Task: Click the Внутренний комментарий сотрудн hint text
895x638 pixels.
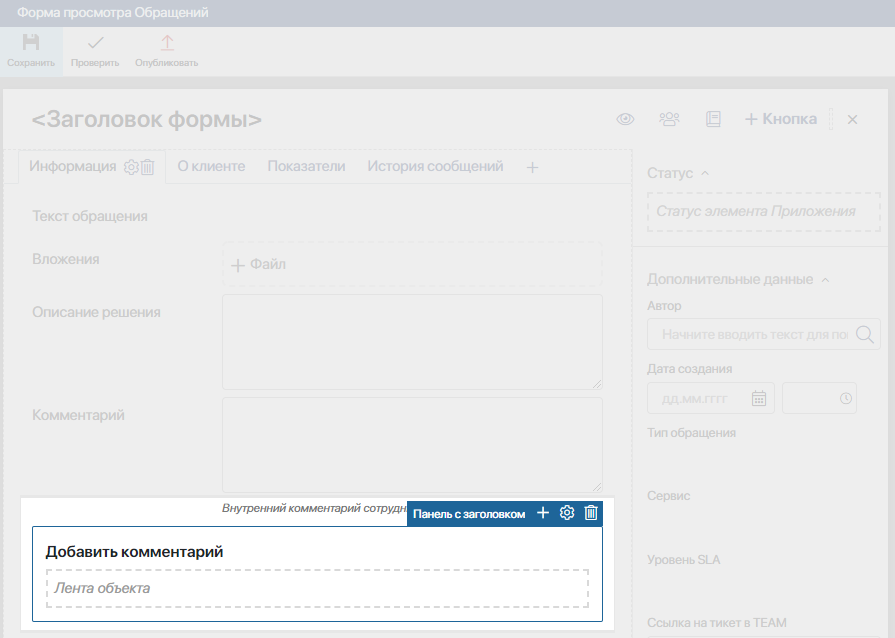Action: click(x=314, y=508)
